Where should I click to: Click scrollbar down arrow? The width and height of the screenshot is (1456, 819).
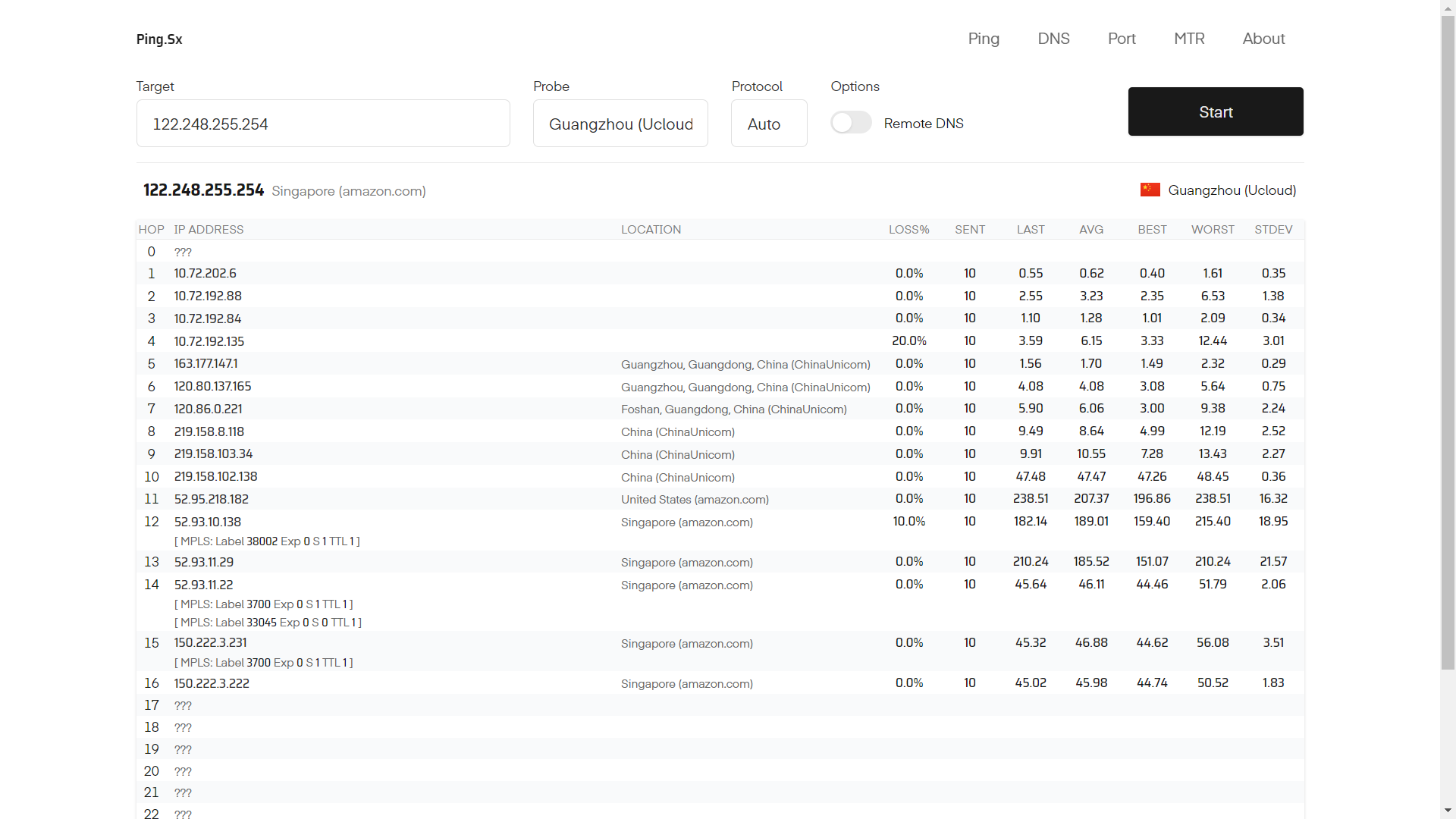pyautogui.click(x=1448, y=811)
